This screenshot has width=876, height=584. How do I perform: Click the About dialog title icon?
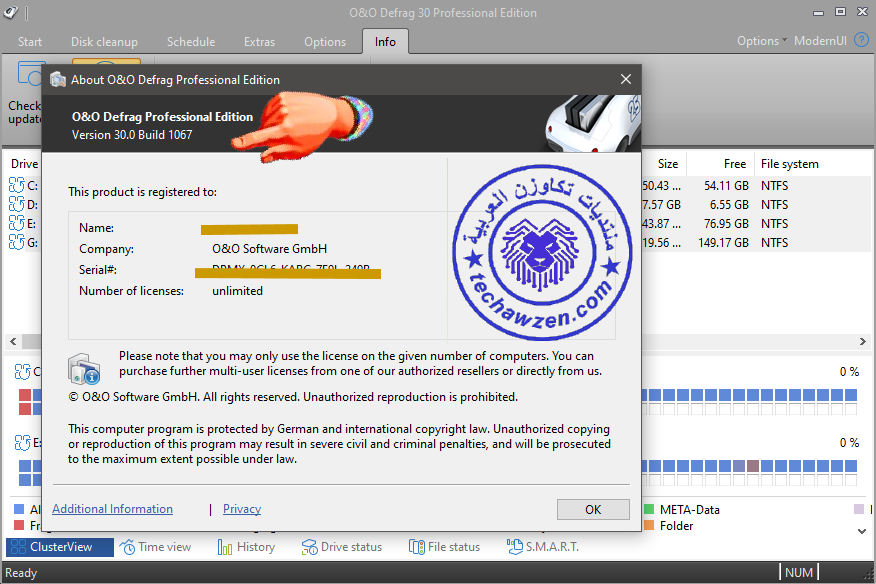pyautogui.click(x=58, y=79)
